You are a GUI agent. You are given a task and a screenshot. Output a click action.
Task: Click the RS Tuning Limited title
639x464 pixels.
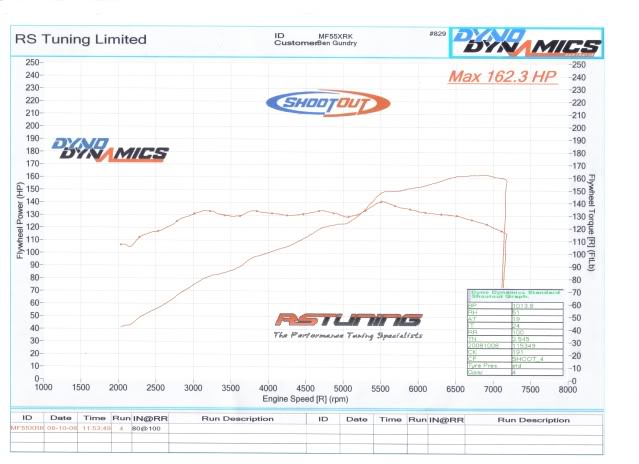coord(78,40)
